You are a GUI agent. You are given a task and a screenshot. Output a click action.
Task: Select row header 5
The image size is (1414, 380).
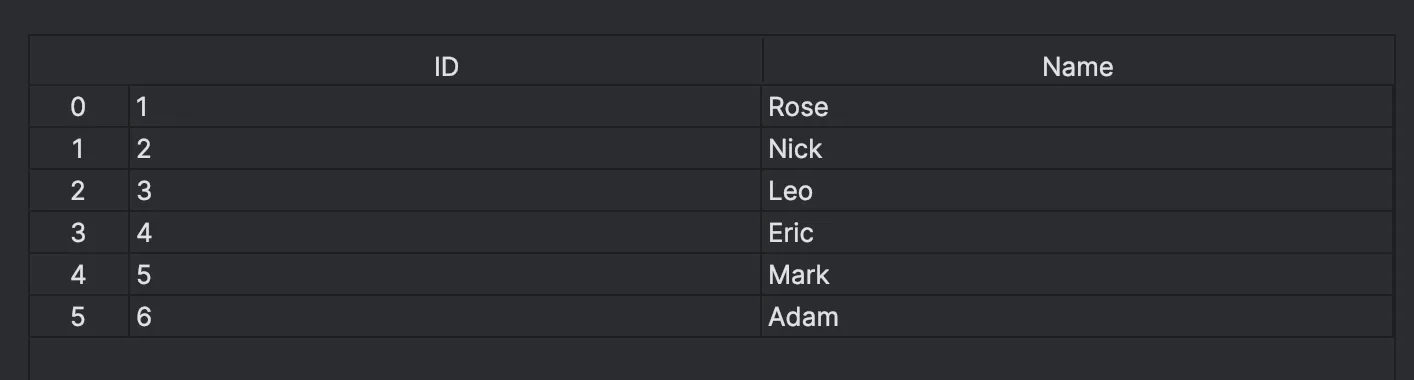(79, 316)
